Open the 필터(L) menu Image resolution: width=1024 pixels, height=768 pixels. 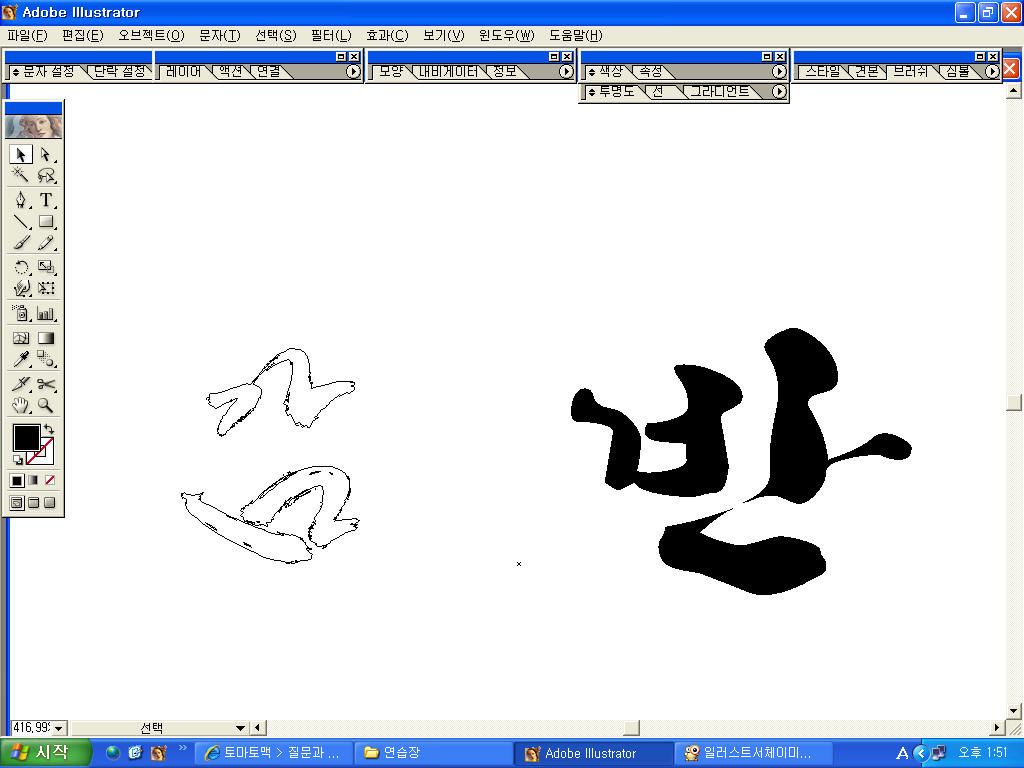pos(323,35)
